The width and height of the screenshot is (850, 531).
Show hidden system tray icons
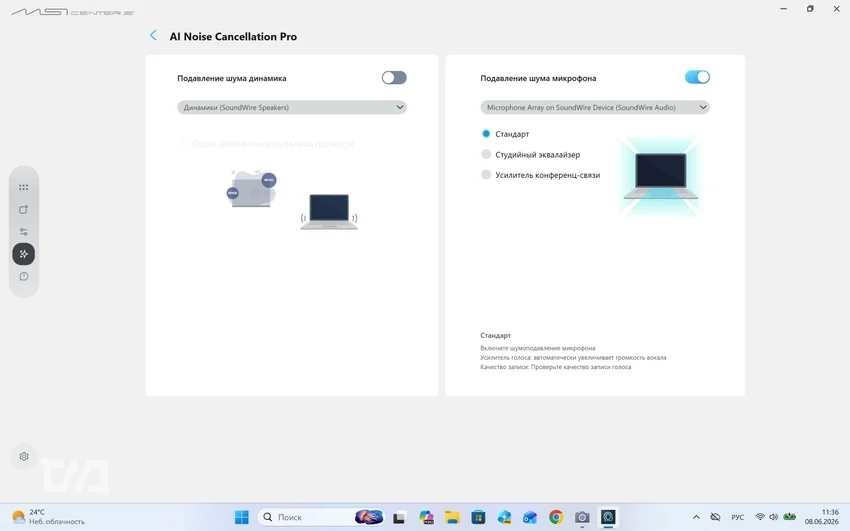click(x=697, y=517)
